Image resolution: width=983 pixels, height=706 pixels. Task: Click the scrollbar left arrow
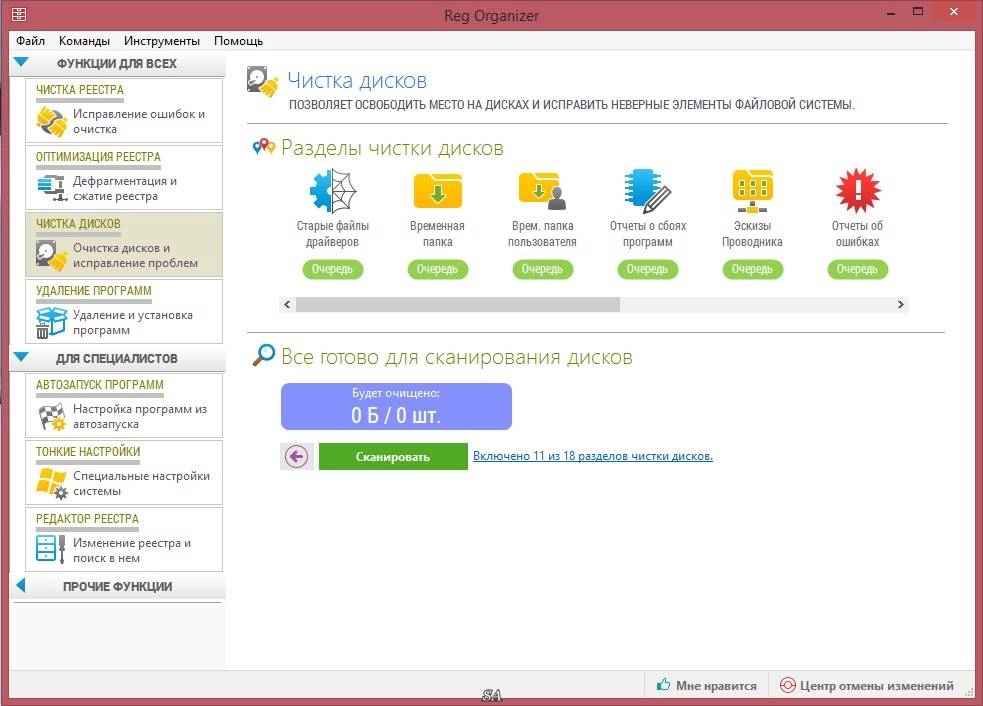pyautogui.click(x=287, y=304)
